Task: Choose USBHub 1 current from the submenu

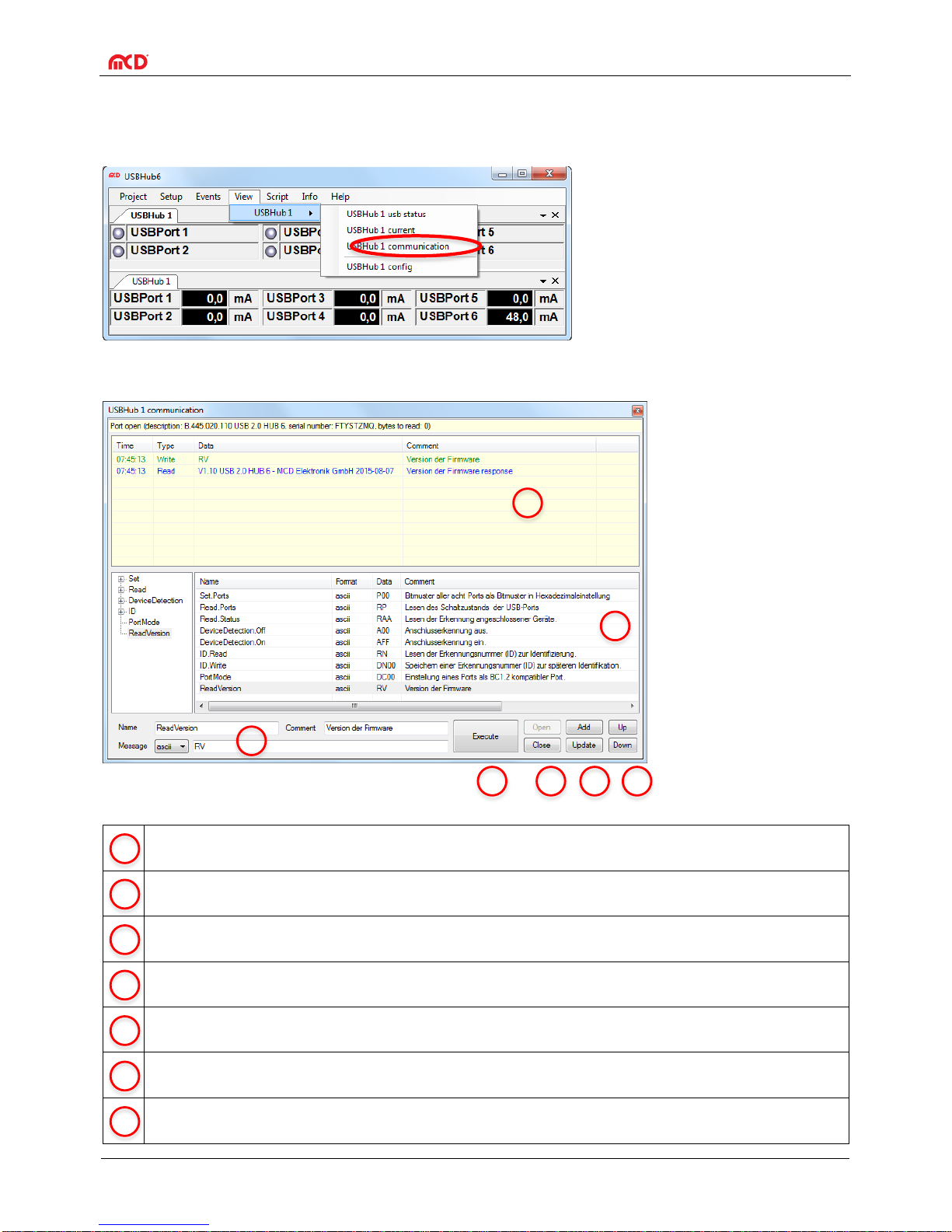Action: [x=381, y=230]
